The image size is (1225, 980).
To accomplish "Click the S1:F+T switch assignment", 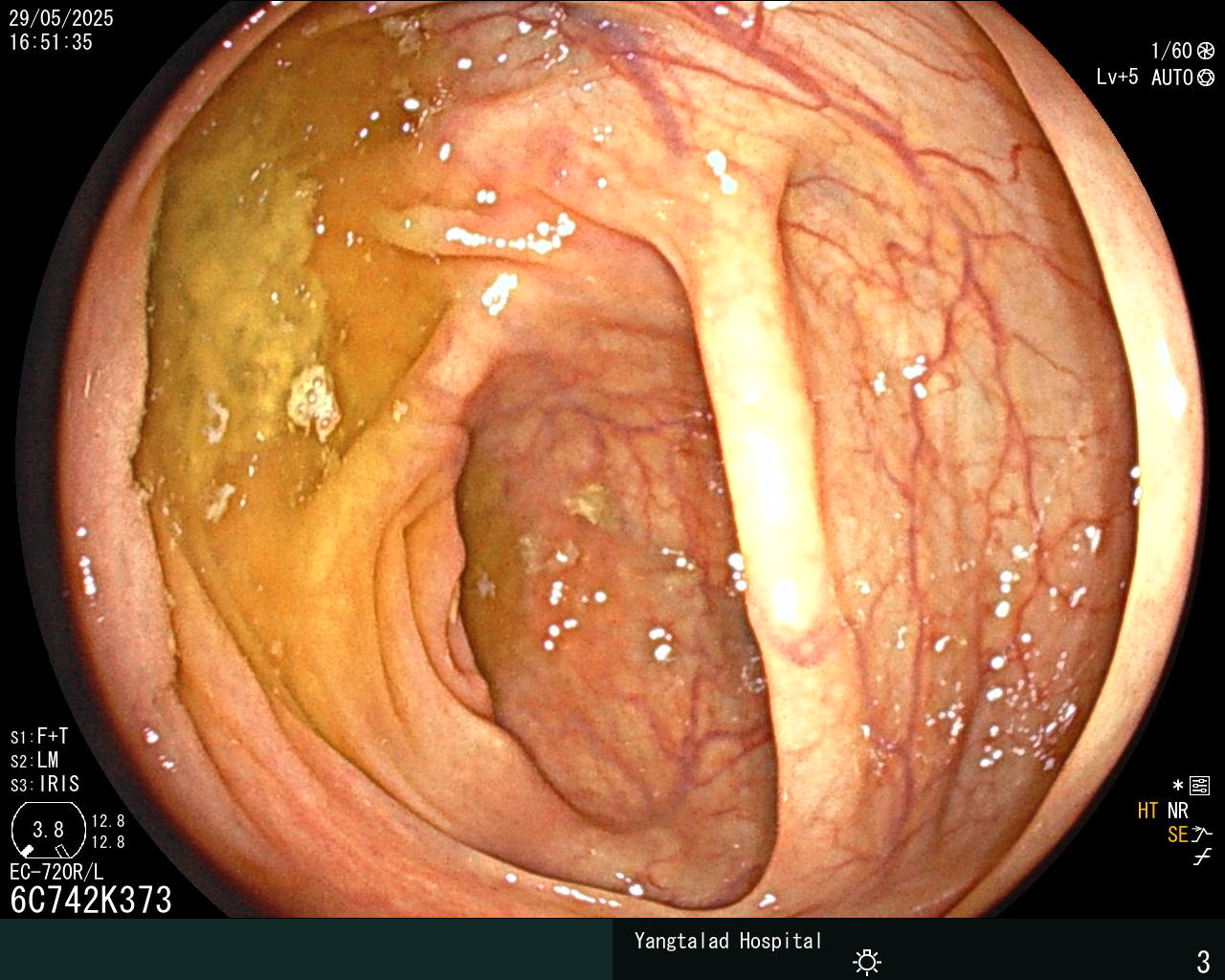I will coord(39,736).
